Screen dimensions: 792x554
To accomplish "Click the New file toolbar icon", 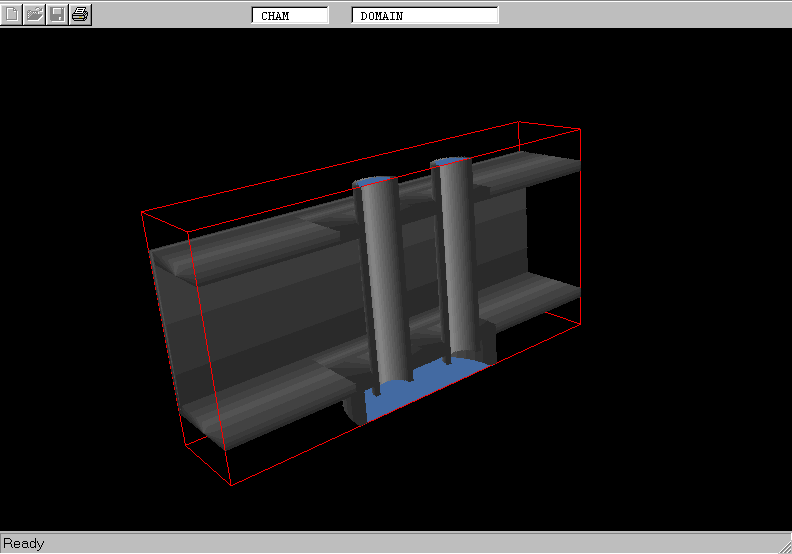I will [12, 14].
